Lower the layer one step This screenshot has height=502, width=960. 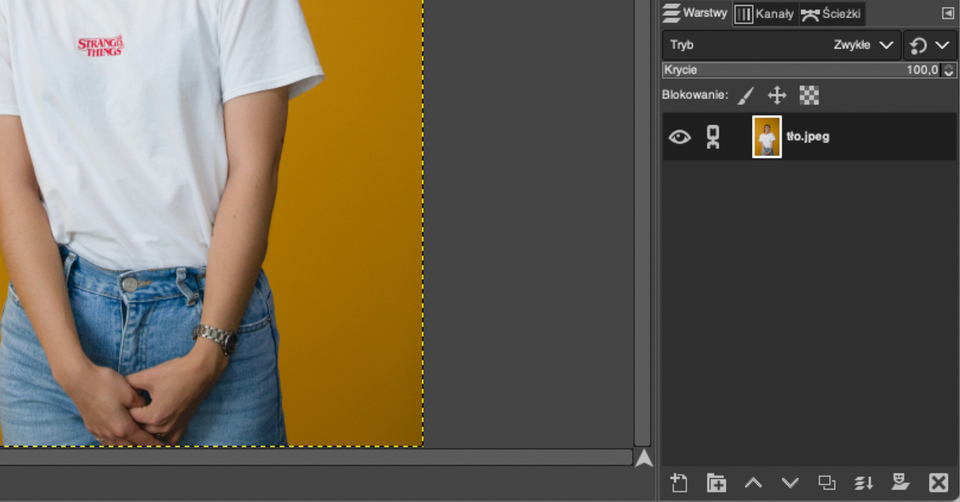point(790,483)
